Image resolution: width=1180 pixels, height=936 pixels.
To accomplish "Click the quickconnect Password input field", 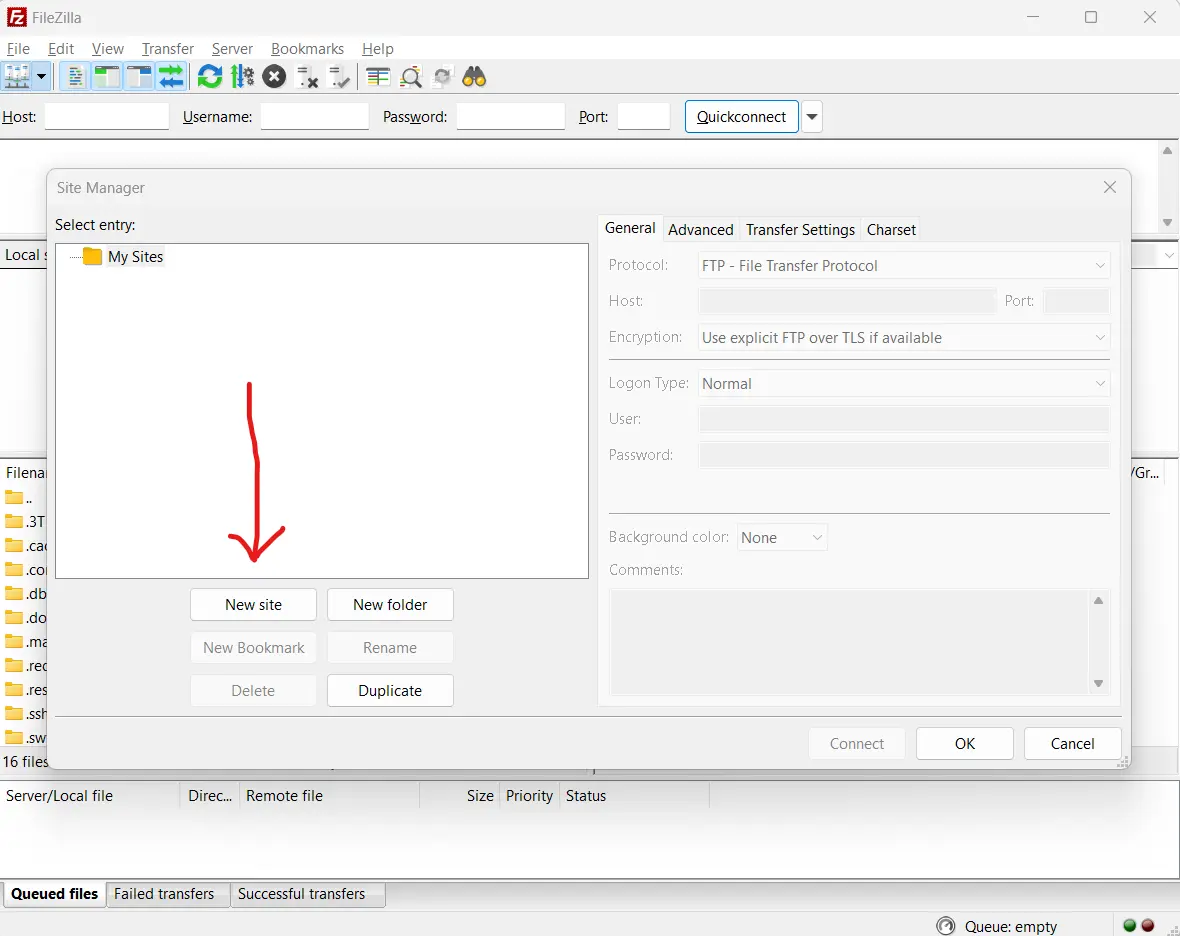I will pyautogui.click(x=510, y=117).
